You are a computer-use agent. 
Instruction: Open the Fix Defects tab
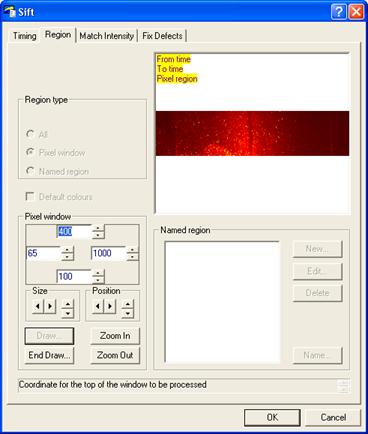click(162, 36)
